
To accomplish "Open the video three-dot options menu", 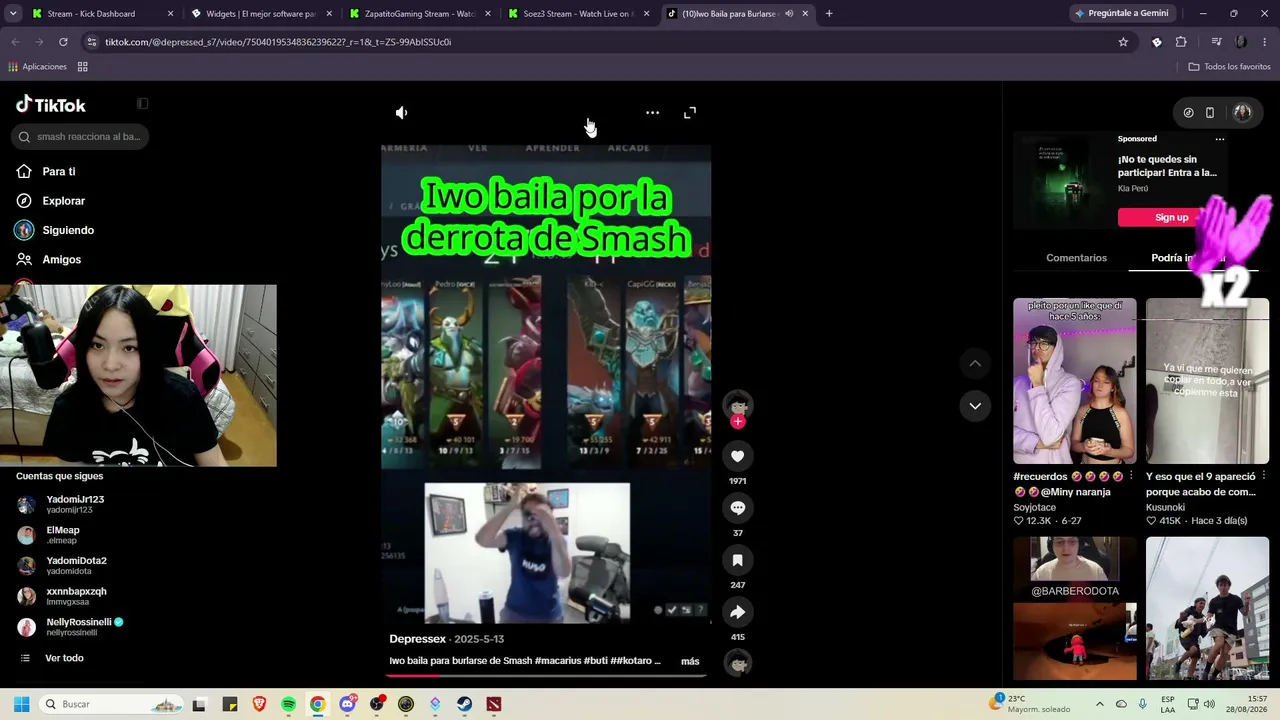I will pos(652,113).
